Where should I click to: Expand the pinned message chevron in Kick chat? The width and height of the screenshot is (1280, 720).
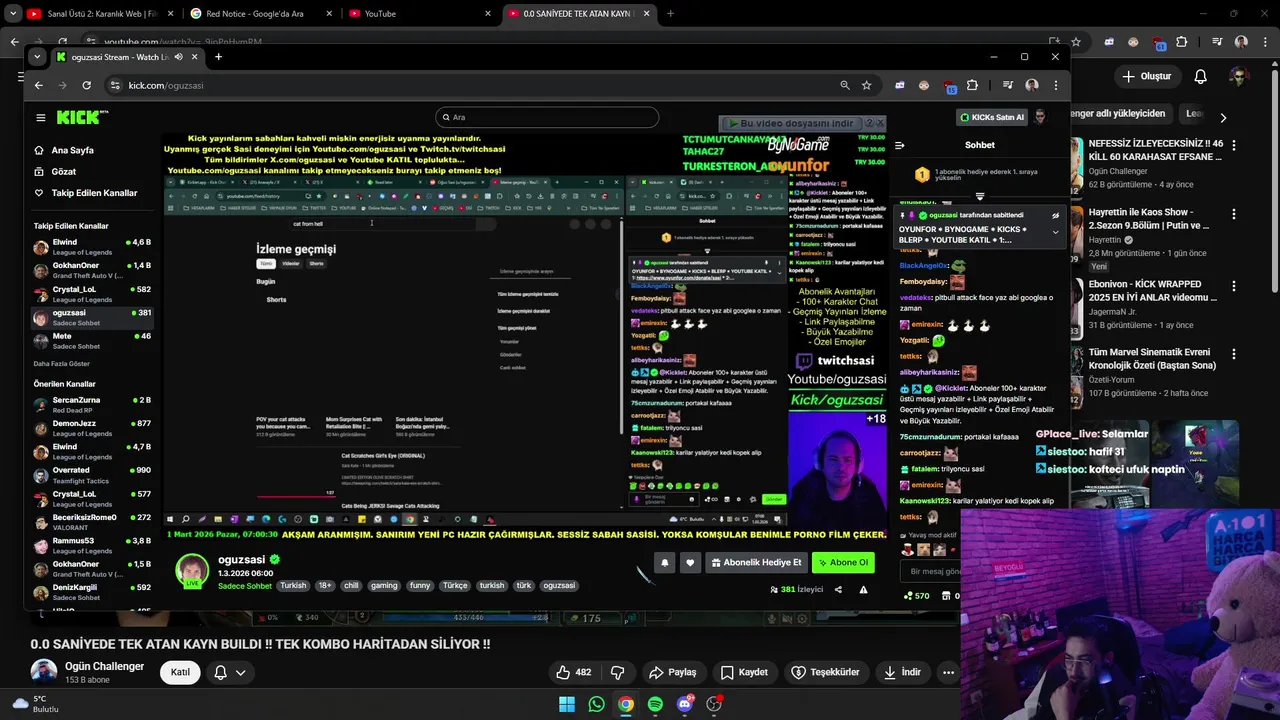pyautogui.click(x=1055, y=232)
